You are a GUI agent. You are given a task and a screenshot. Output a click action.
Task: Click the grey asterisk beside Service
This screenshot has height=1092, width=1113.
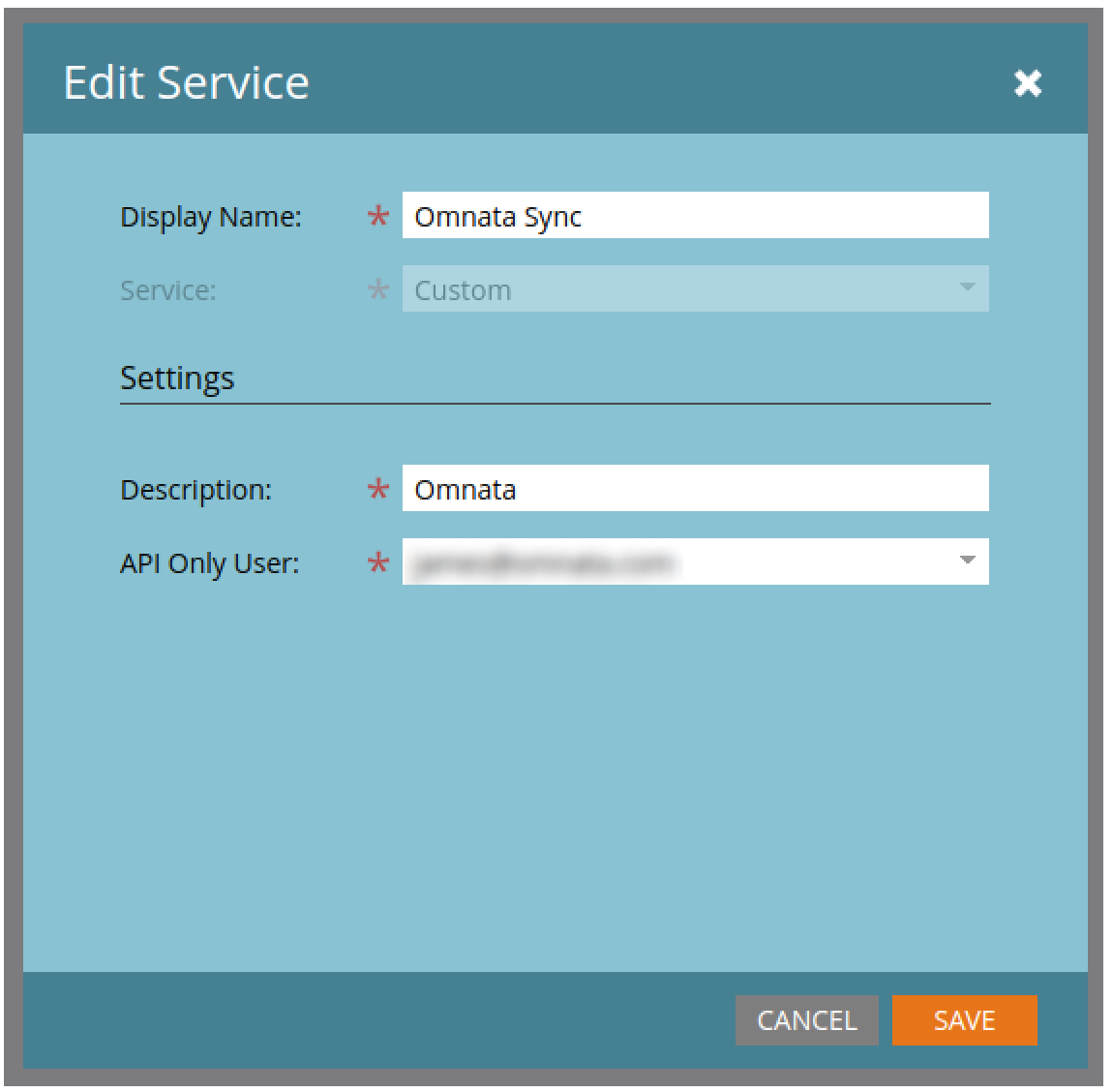(377, 290)
